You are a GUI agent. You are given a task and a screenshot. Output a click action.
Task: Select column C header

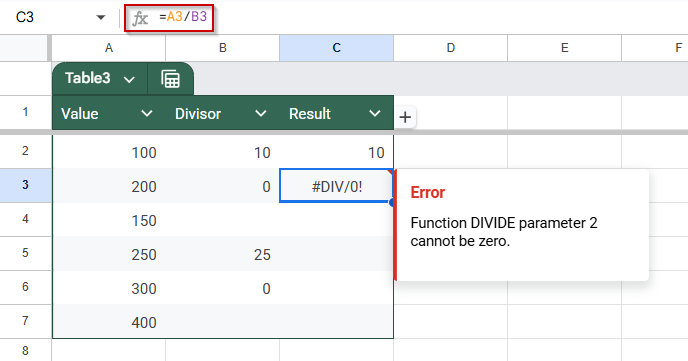pos(337,48)
